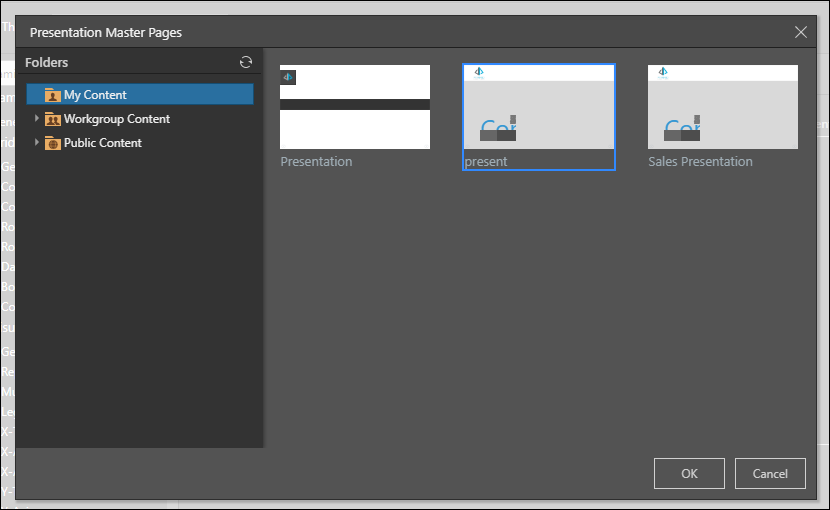The image size is (830, 510).
Task: Click the 'present' caption text
Action: pyautogui.click(x=486, y=161)
